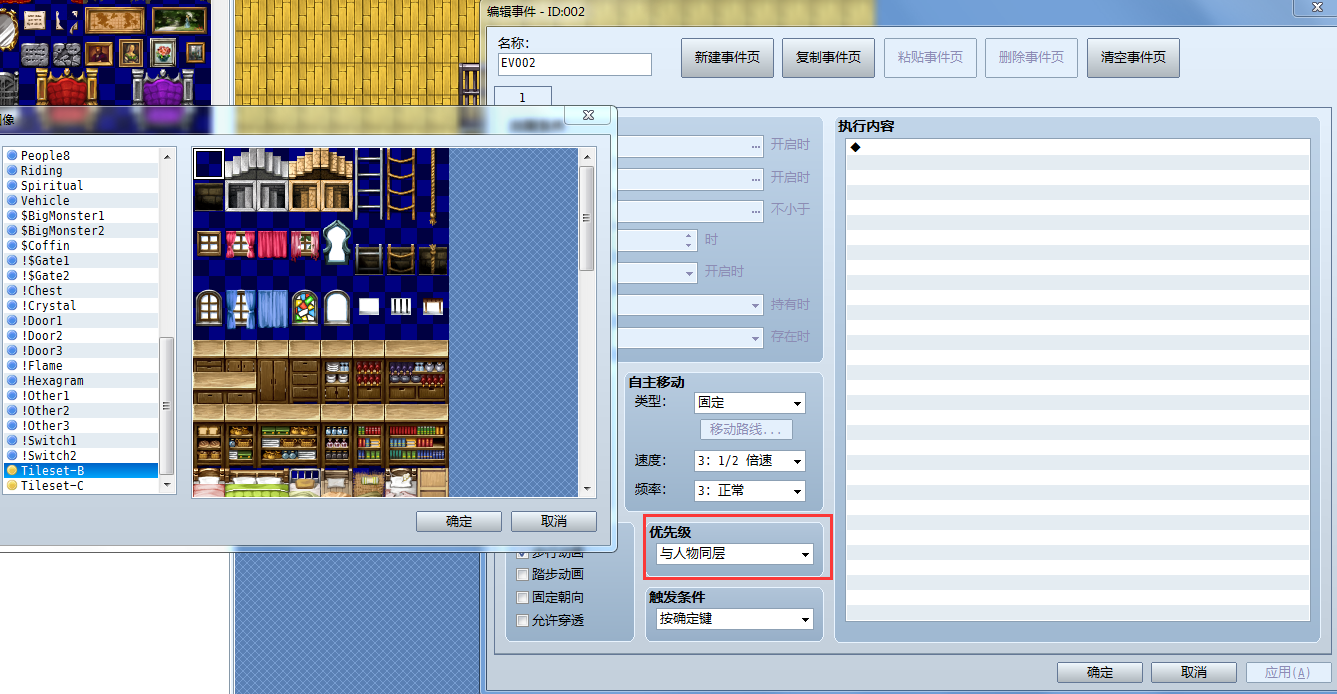Select the plain blue curtain tile
Image resolution: width=1337 pixels, height=694 pixels.
273,307
